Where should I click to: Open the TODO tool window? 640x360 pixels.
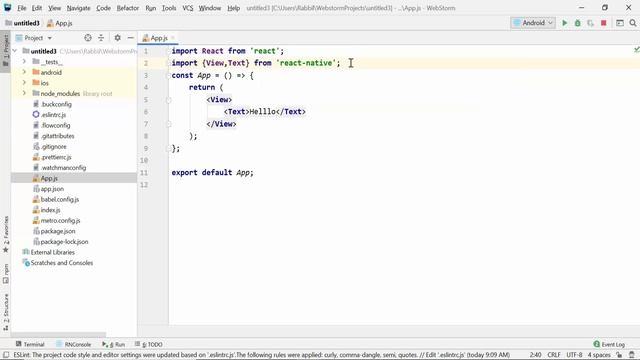[x=149, y=344]
